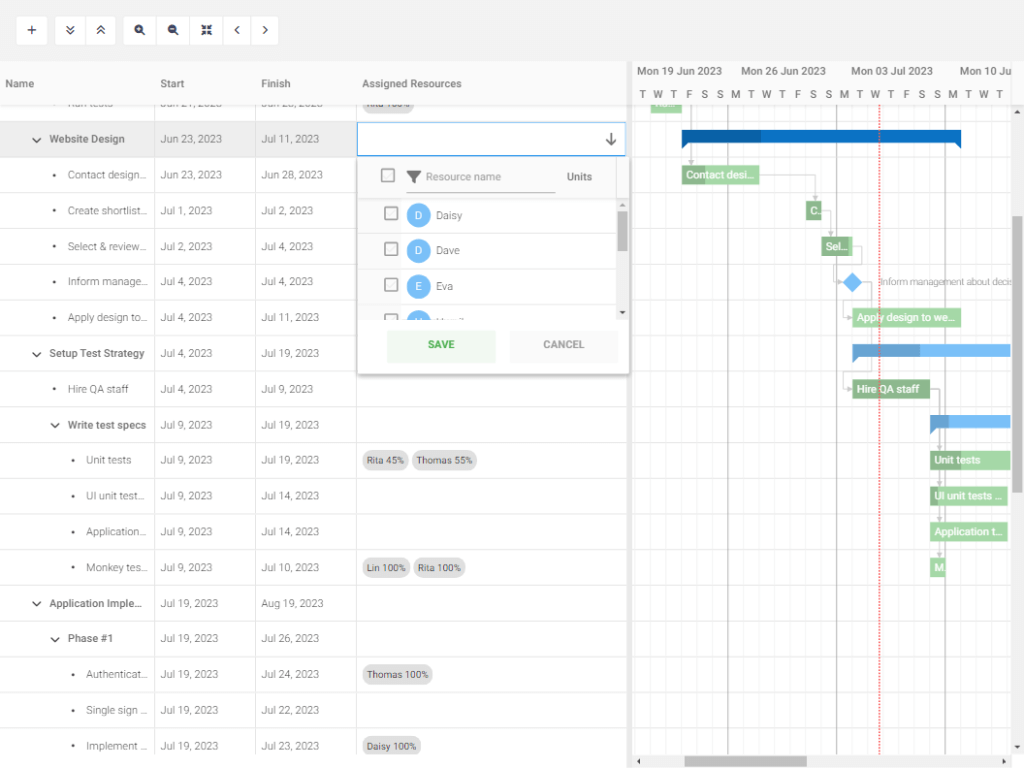Select the Unit tests task bar
The height and width of the screenshot is (768, 1024).
point(970,460)
